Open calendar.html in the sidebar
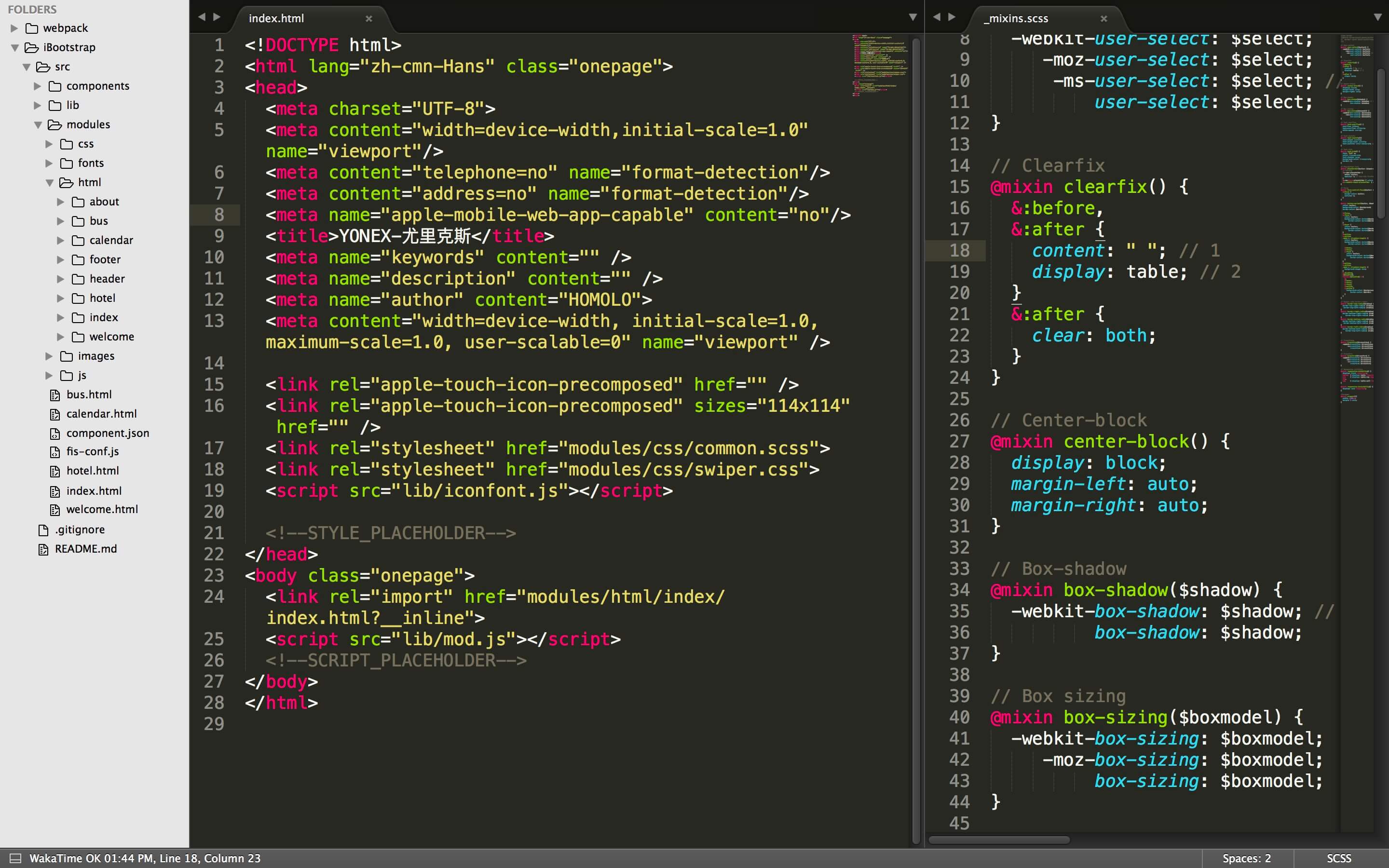 [x=102, y=414]
